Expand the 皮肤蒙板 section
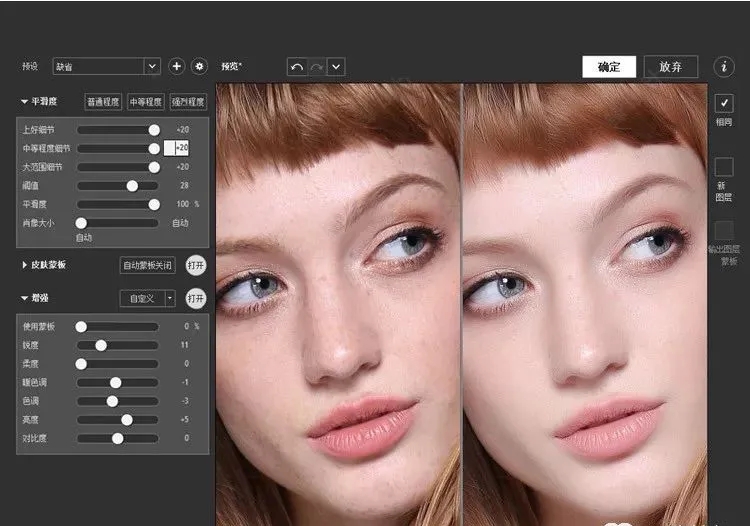Screen dimensions: 750x526 (x=24, y=264)
